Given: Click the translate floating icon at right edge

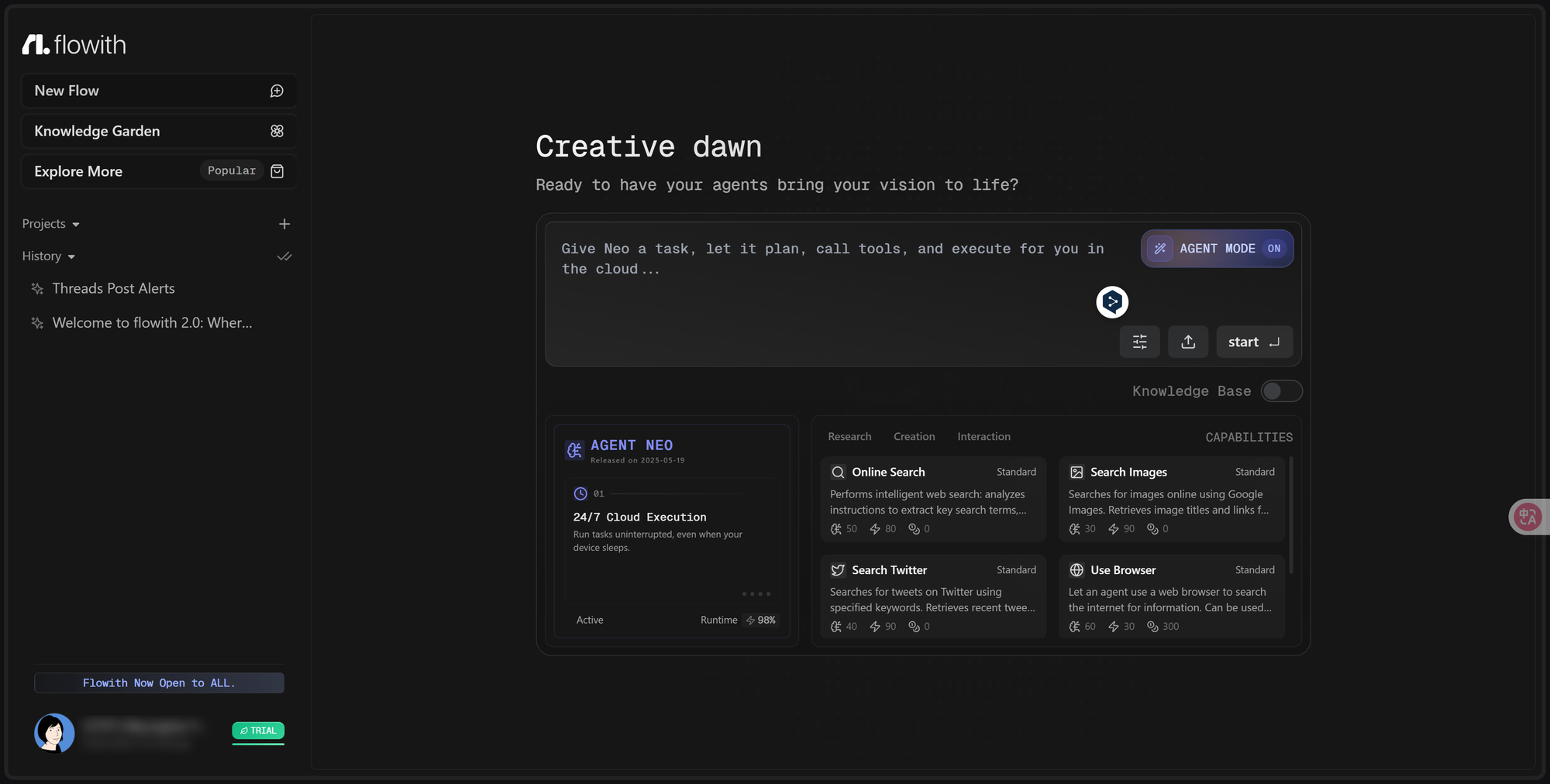Looking at the screenshot, I should [x=1529, y=517].
